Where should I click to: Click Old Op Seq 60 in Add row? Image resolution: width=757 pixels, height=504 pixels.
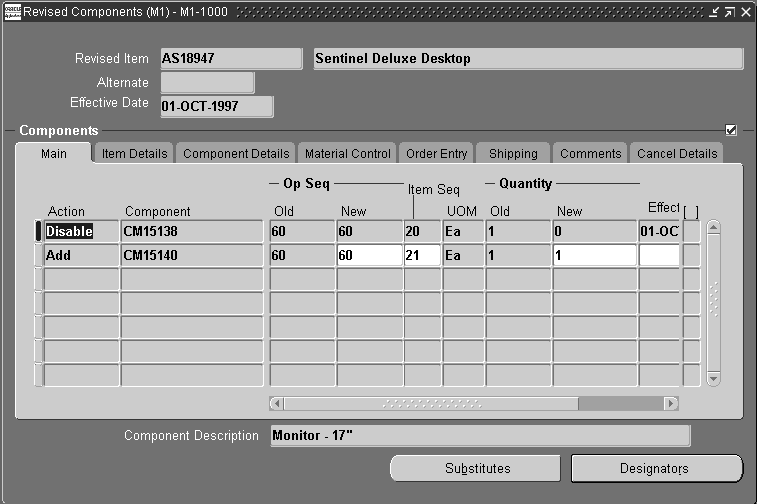(x=302, y=255)
